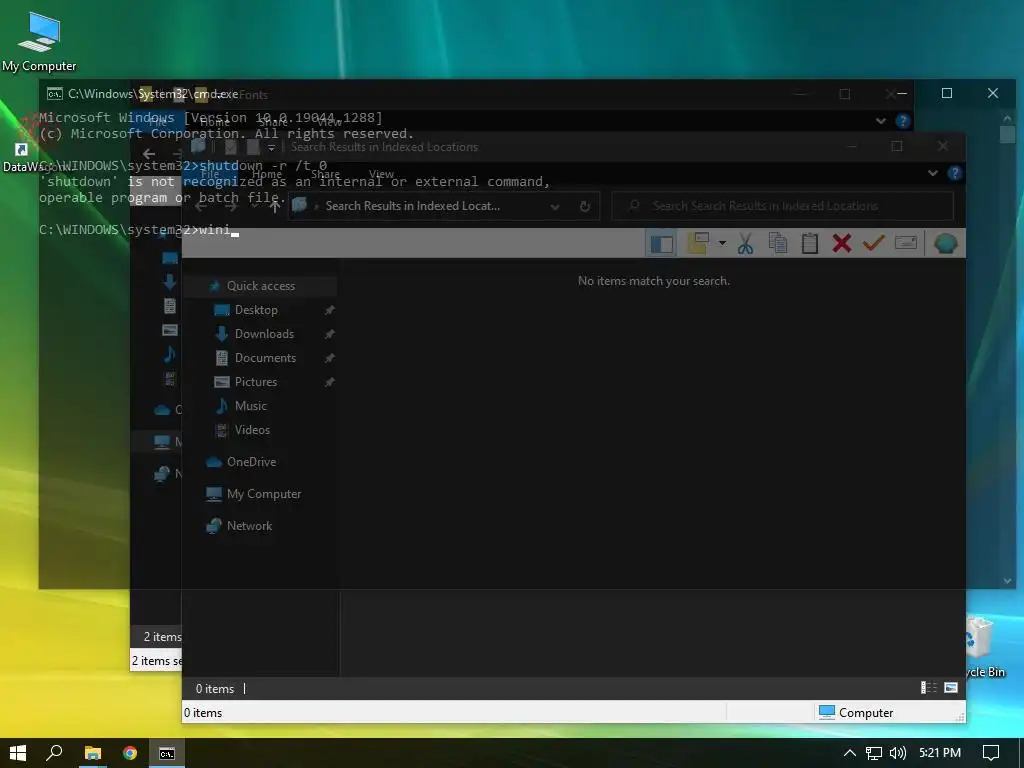Select Quick access in navigation pane
The height and width of the screenshot is (768, 1024).
[x=260, y=286]
